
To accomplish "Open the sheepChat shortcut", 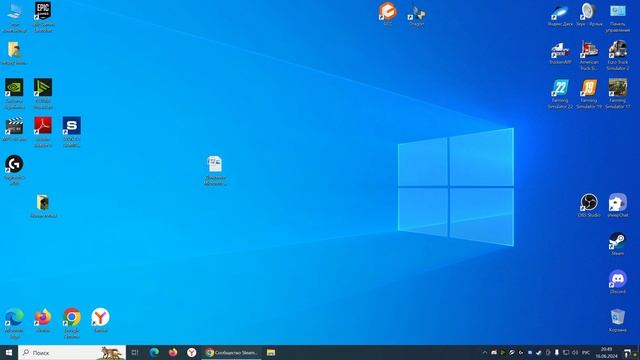I will coord(618,205).
